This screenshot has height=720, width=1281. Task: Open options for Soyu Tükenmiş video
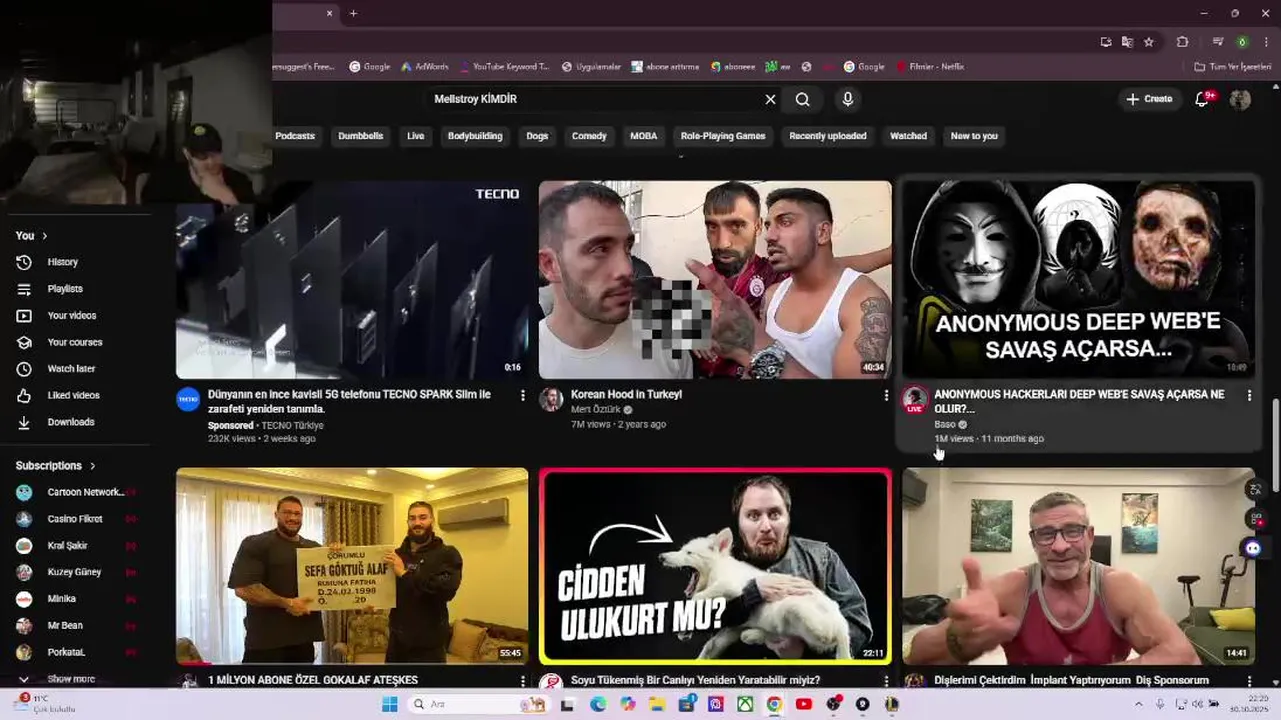click(885, 681)
